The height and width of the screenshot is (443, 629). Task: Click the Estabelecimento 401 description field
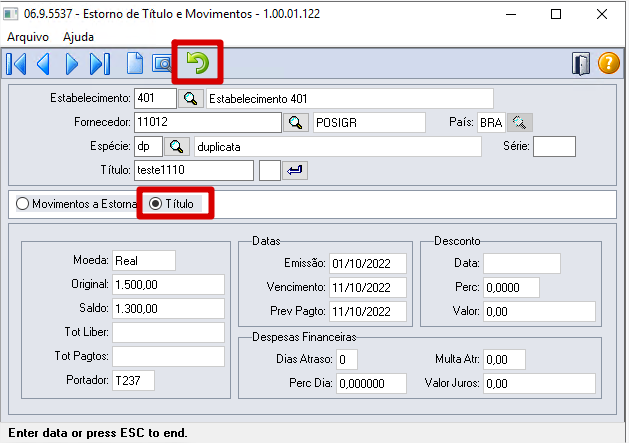pyautogui.click(x=350, y=99)
